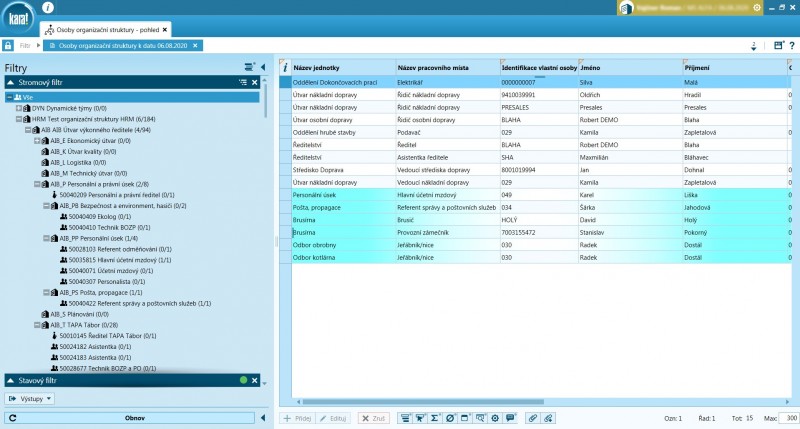800x429 pixels.
Task: Open the info icon in title bar
Action: [x=49, y=8]
